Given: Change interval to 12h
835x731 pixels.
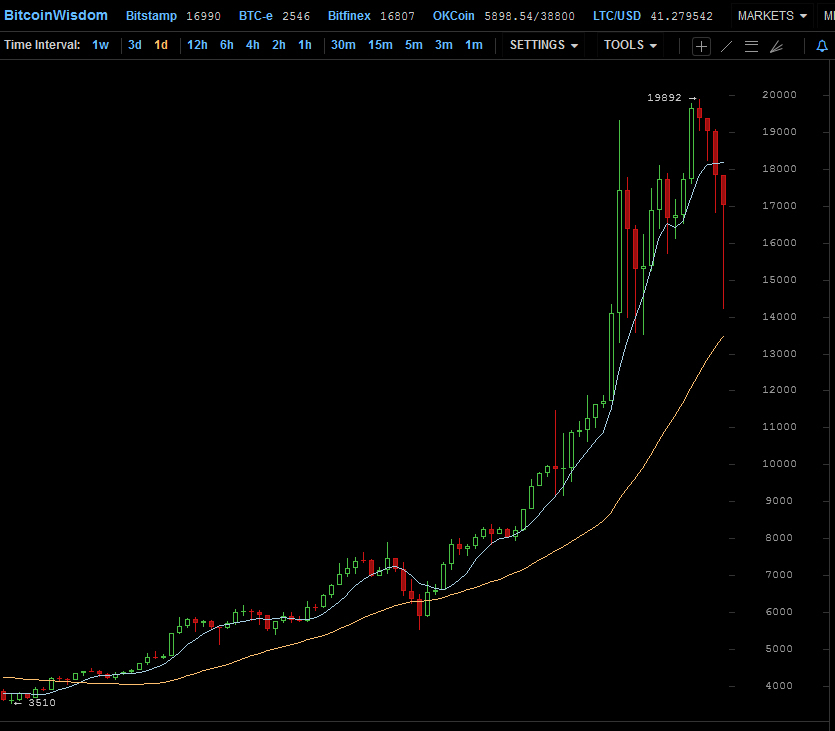Looking at the screenshot, I should coord(197,45).
